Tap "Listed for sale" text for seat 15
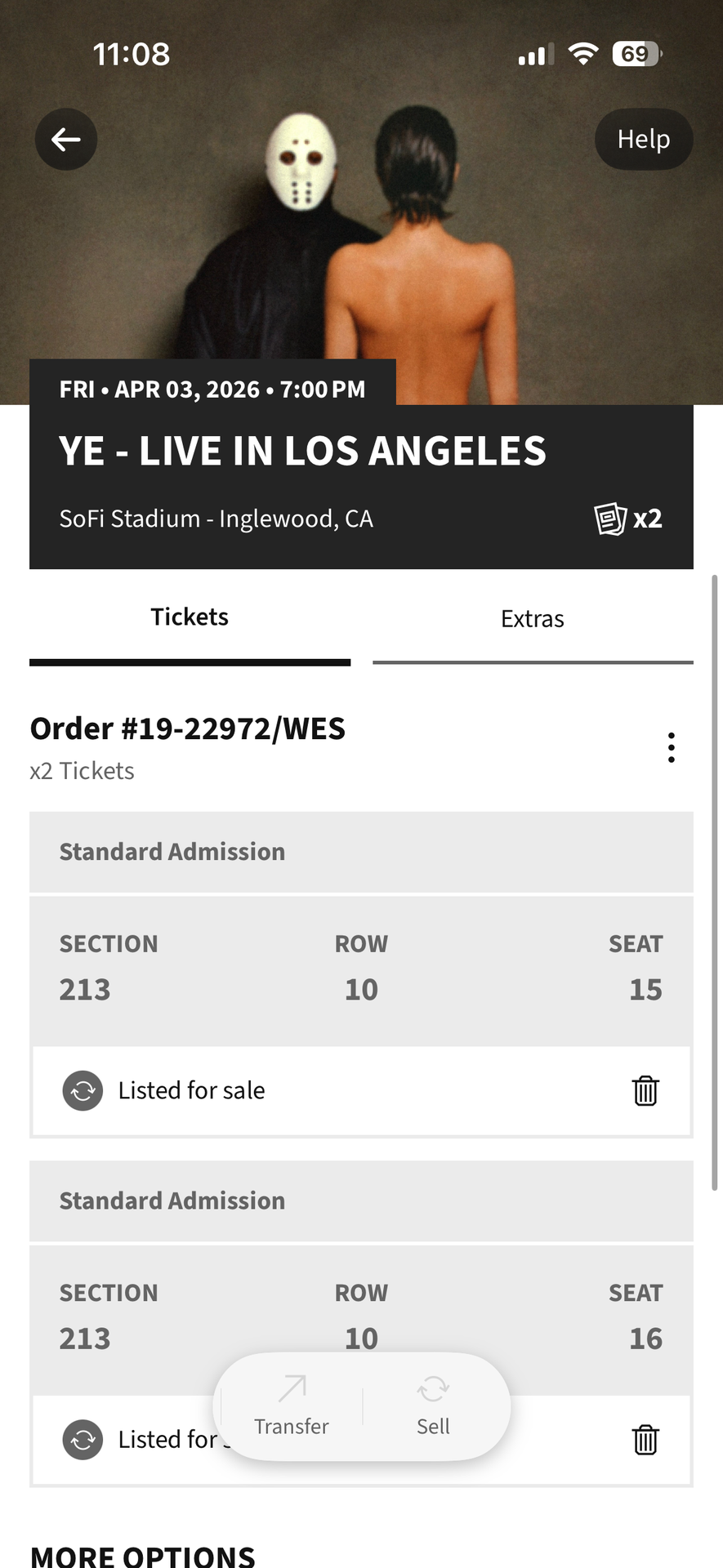This screenshot has width=723, height=1568. click(x=191, y=1090)
